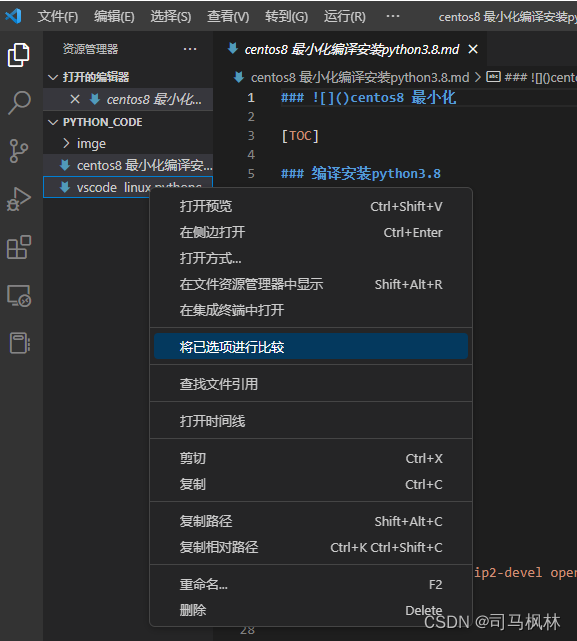Open the Extensions view
Viewport: 577px width, 641px height.
click(19, 247)
